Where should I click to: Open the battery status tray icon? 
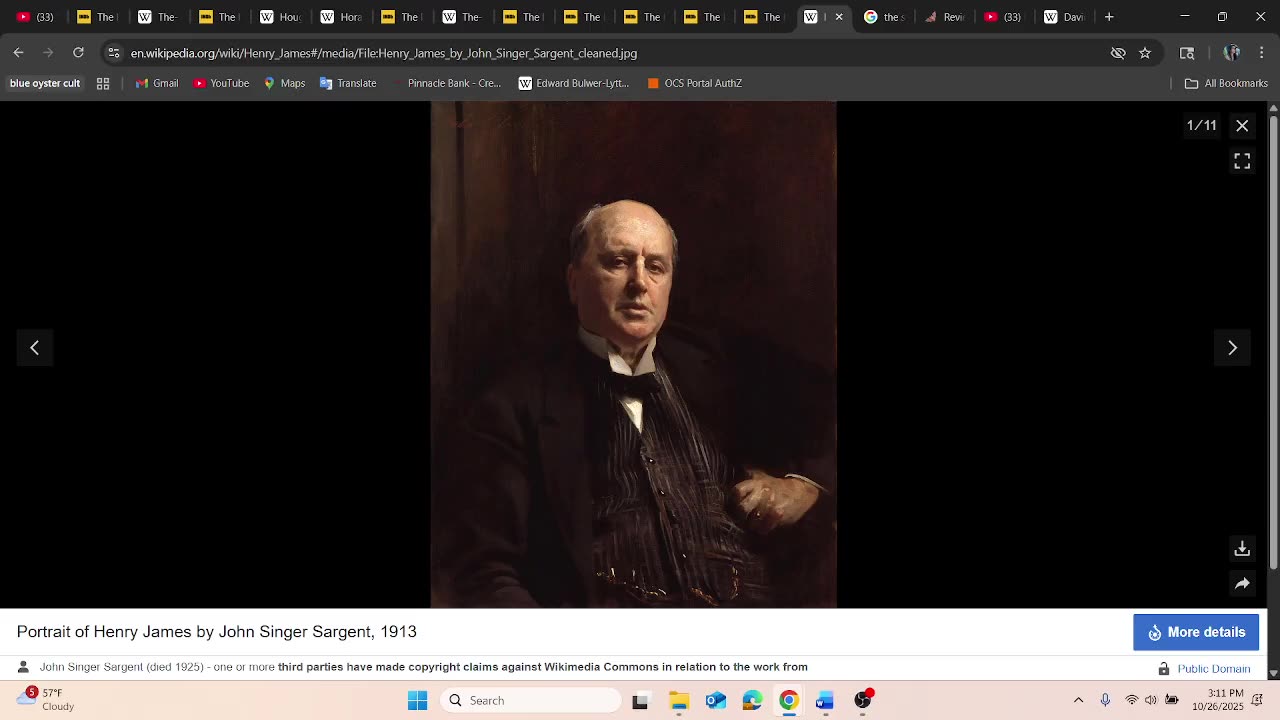point(1172,700)
